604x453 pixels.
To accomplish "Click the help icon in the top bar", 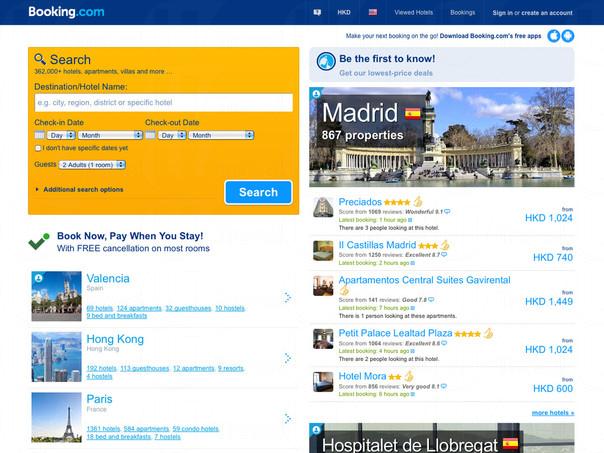I will (x=317, y=13).
